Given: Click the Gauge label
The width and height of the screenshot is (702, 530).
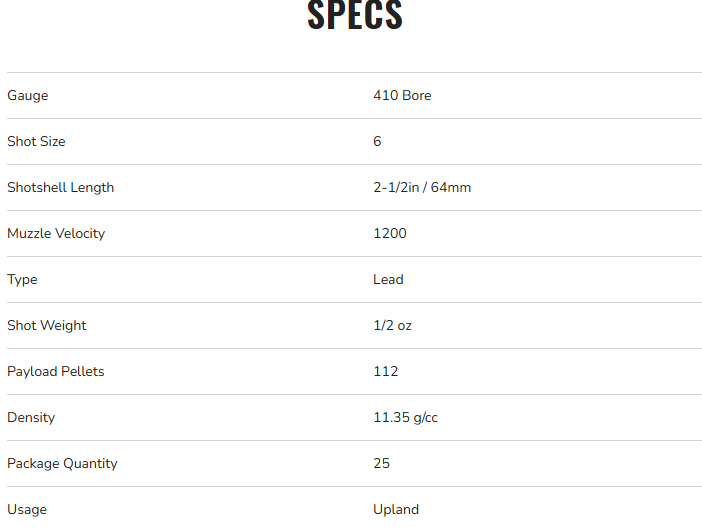Looking at the screenshot, I should pyautogui.click(x=28, y=96).
